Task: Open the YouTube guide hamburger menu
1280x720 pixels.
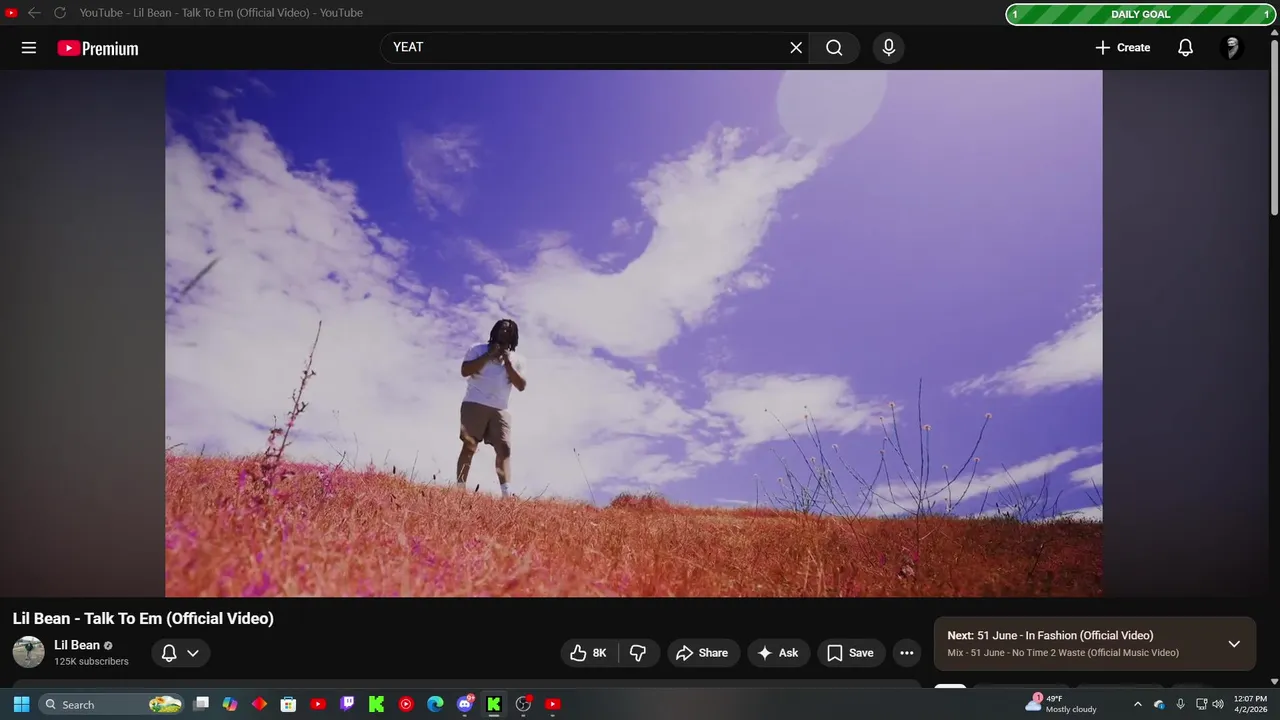Action: 29,48
